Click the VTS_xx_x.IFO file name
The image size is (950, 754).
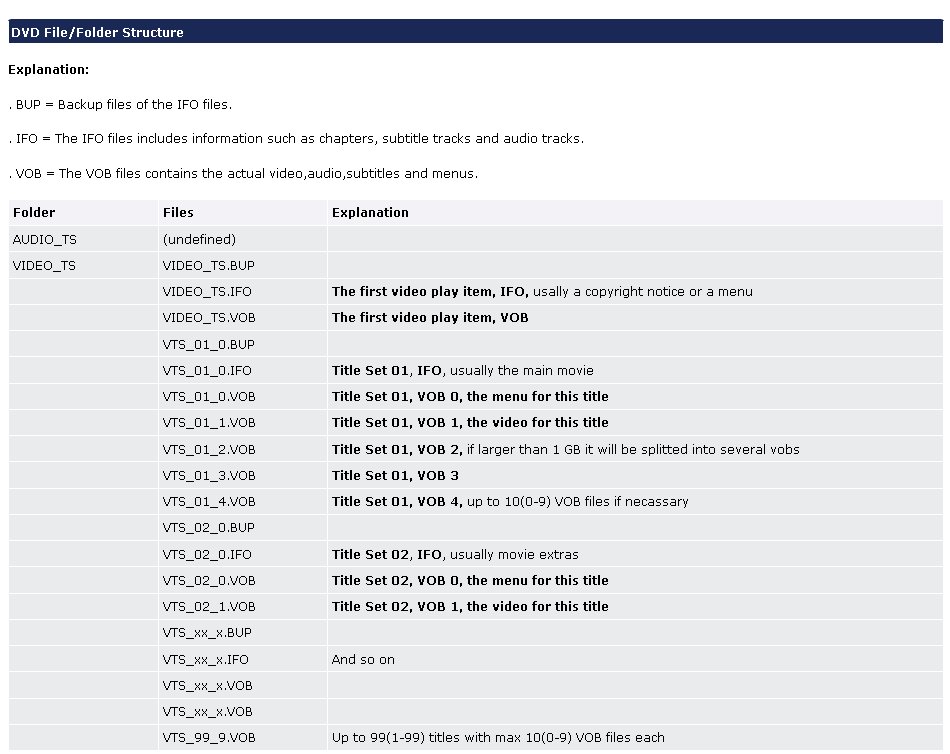(205, 659)
